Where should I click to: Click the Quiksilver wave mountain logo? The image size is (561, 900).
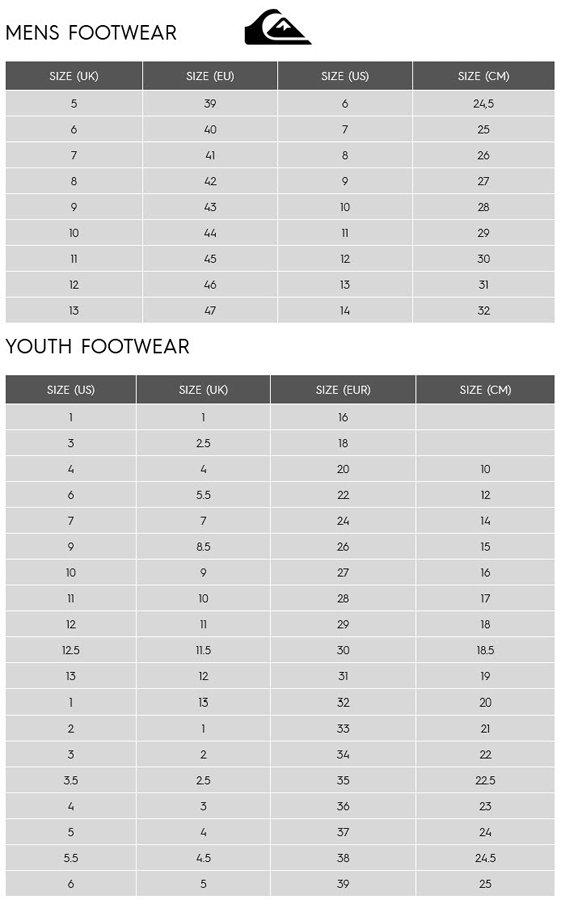278,27
